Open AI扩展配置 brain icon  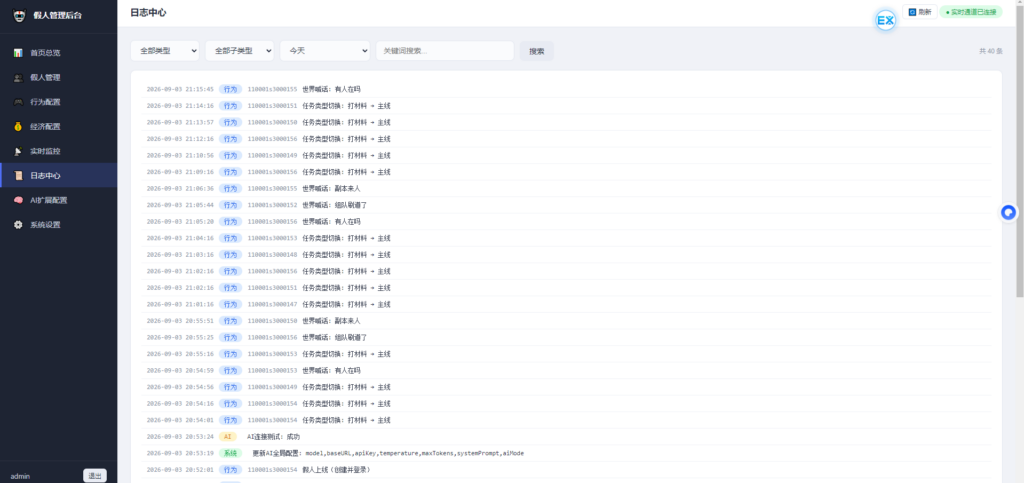click(18, 200)
